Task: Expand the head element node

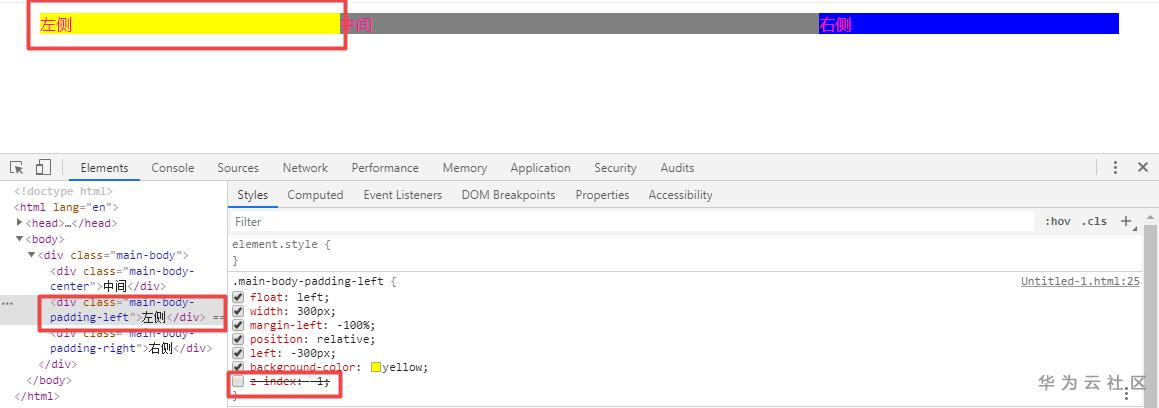Action: [20, 223]
